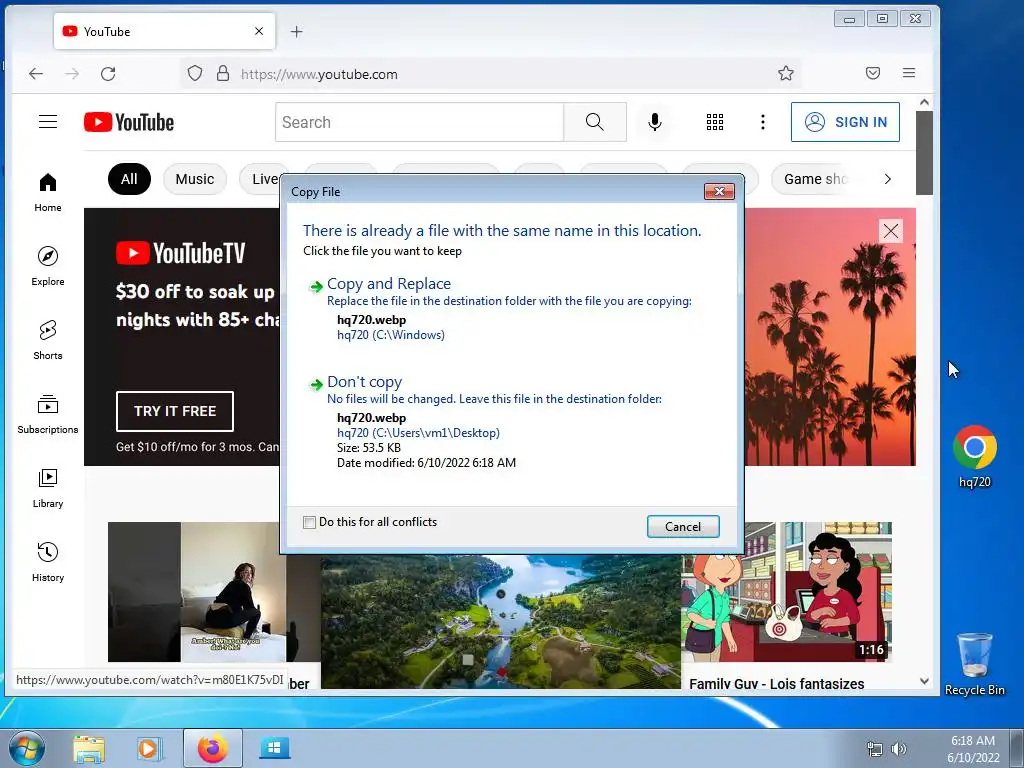Image resolution: width=1024 pixels, height=768 pixels.
Task: Select the Music filter chip
Action: click(x=195, y=179)
